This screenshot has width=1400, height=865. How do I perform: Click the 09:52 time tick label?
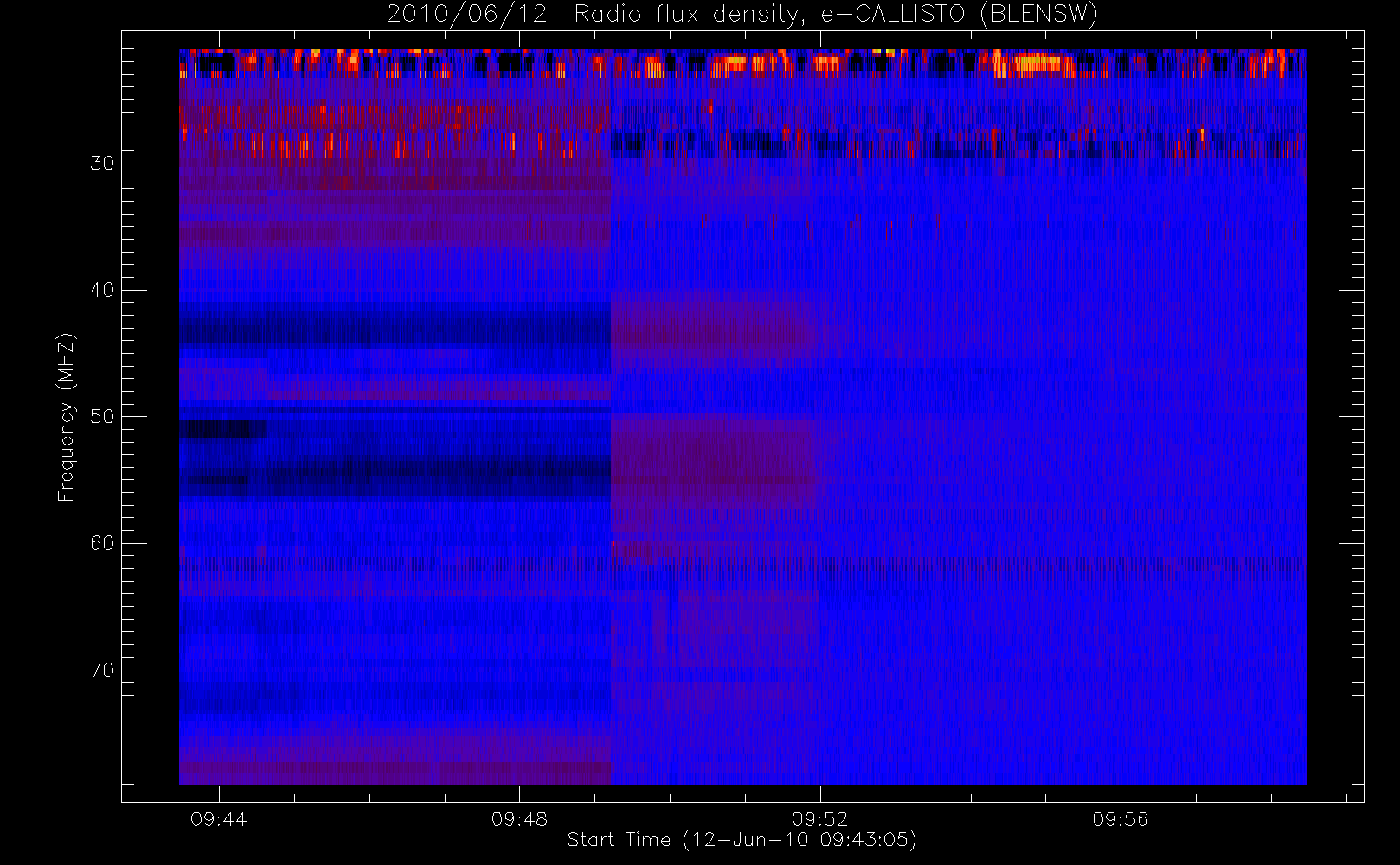[x=819, y=819]
